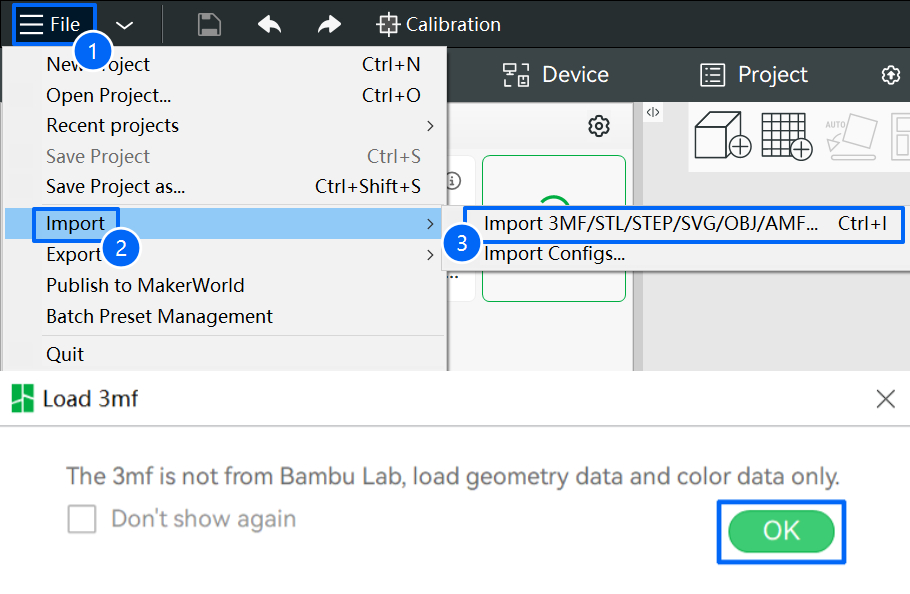The height and width of the screenshot is (594, 910).
Task: Switch to the Project tab
Action: [x=753, y=75]
